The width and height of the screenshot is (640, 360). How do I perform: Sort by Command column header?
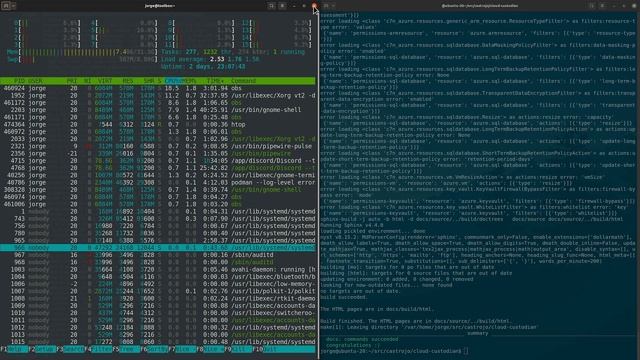click(x=243, y=81)
